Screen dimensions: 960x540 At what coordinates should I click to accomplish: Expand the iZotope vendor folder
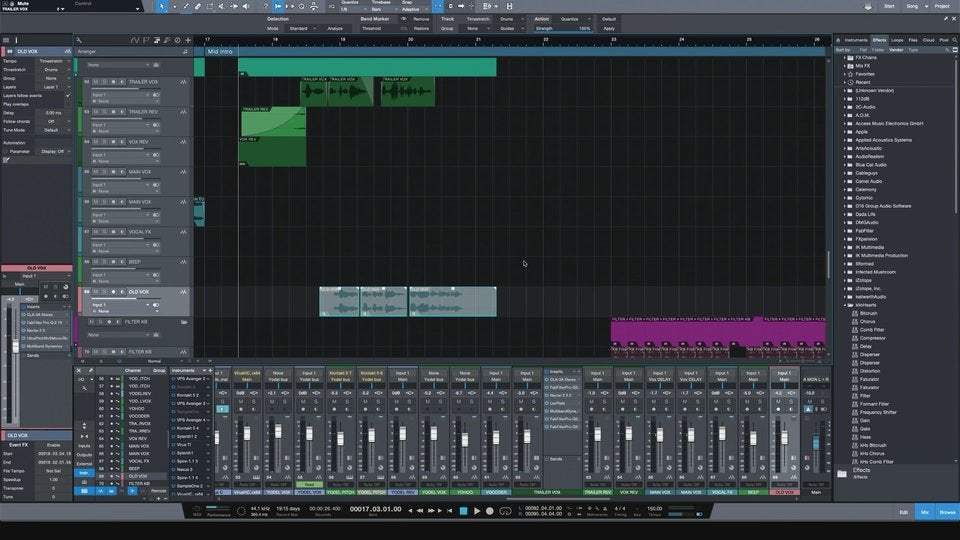tap(845, 280)
